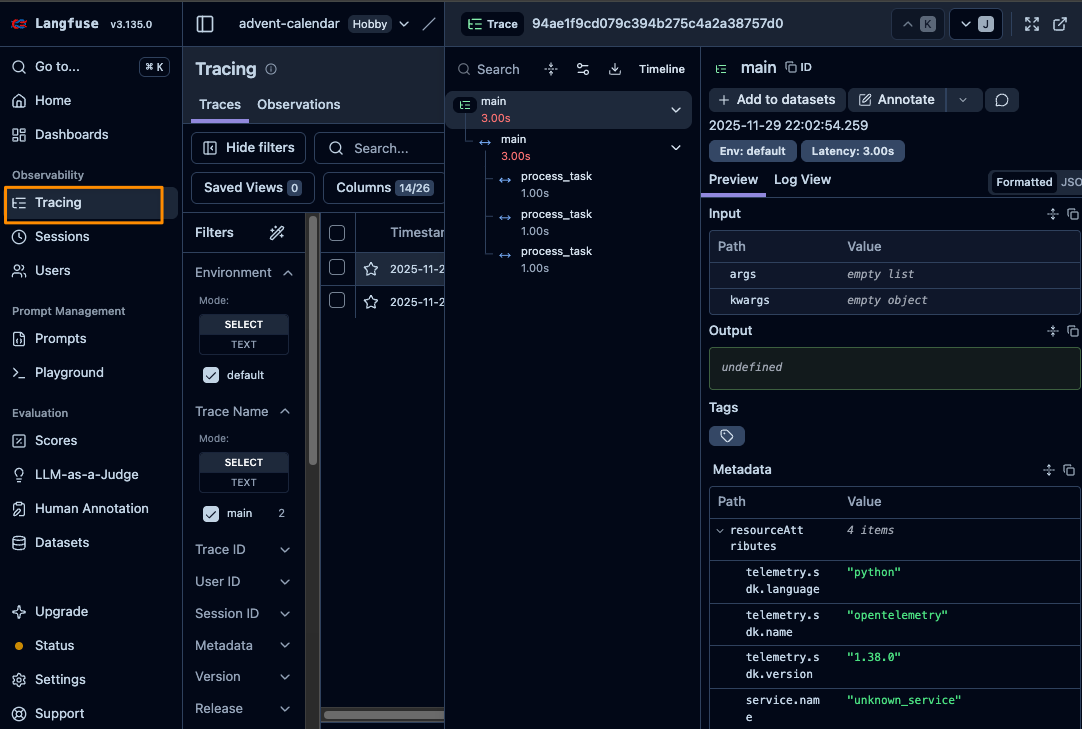Screen dimensions: 1082x729
Task: Click the Langfuse logo
Action: (x=55, y=23)
